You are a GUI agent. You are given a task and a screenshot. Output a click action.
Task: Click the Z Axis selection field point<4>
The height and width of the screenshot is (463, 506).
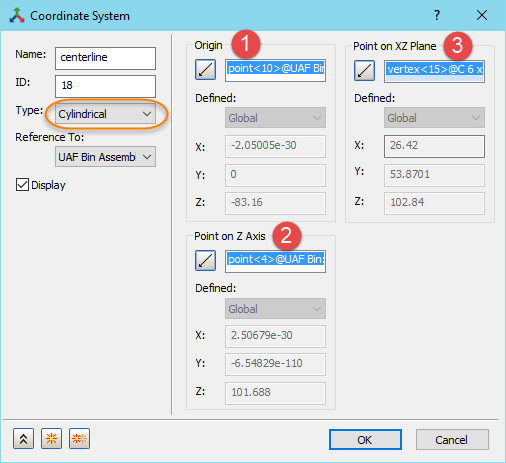pos(275,261)
